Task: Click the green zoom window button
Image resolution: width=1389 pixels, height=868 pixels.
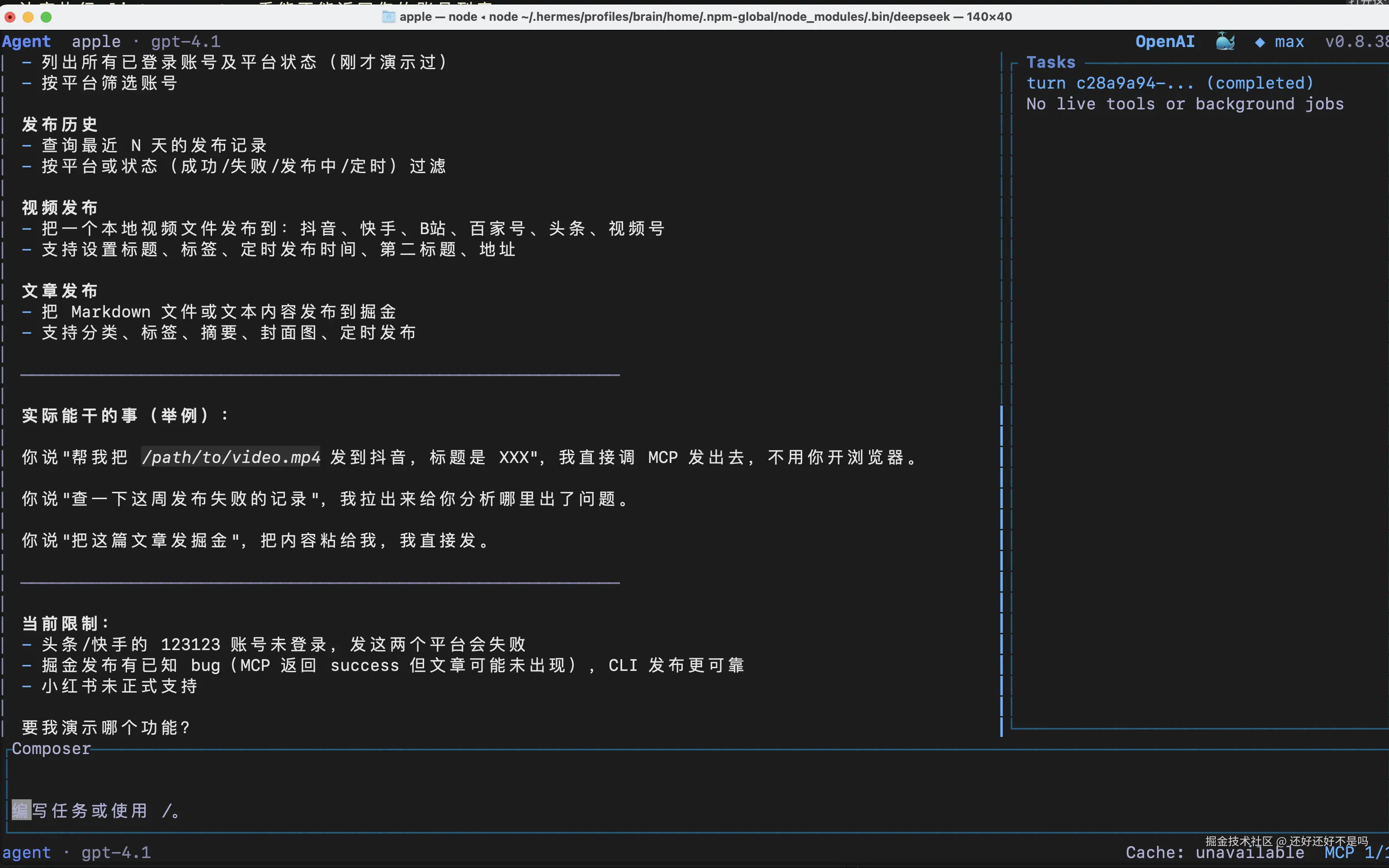Action: 47,17
